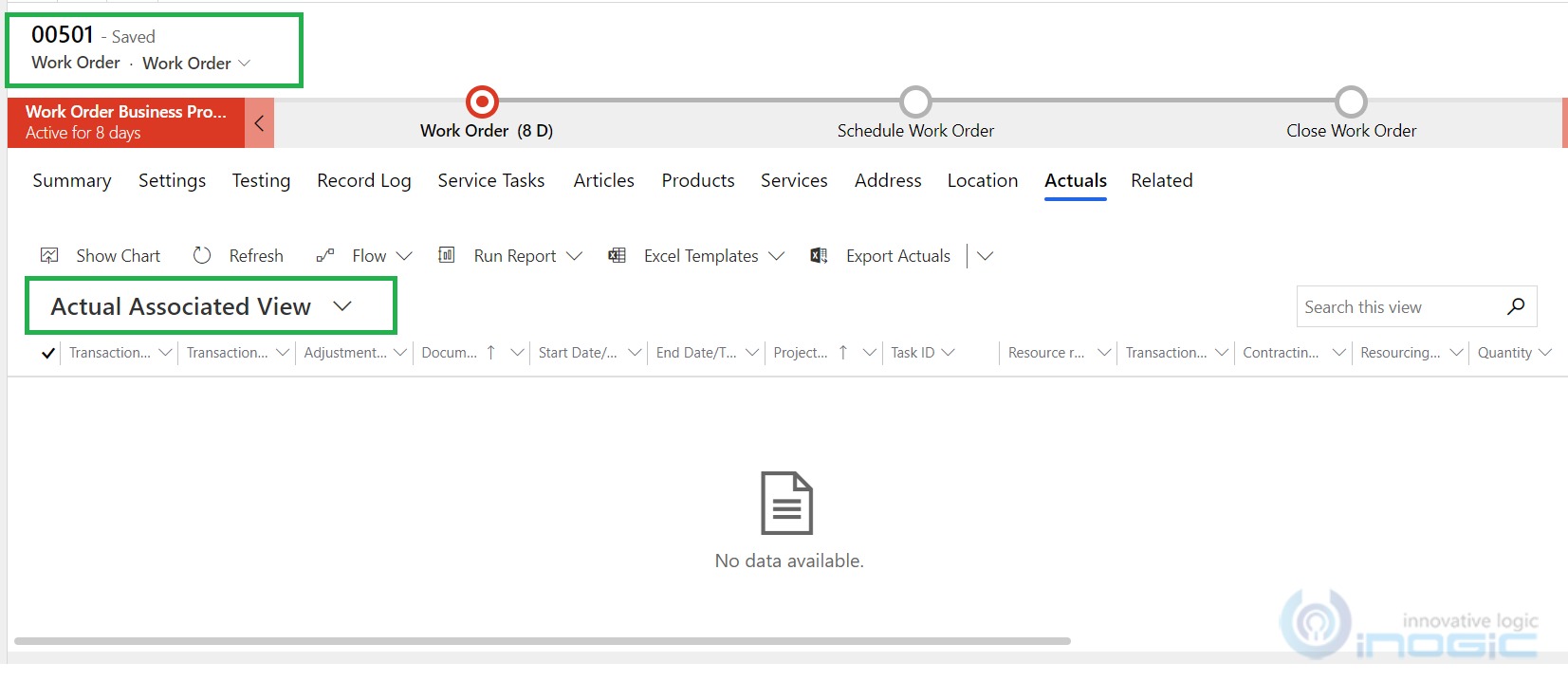Open the Quantity column dropdown

click(x=1544, y=352)
